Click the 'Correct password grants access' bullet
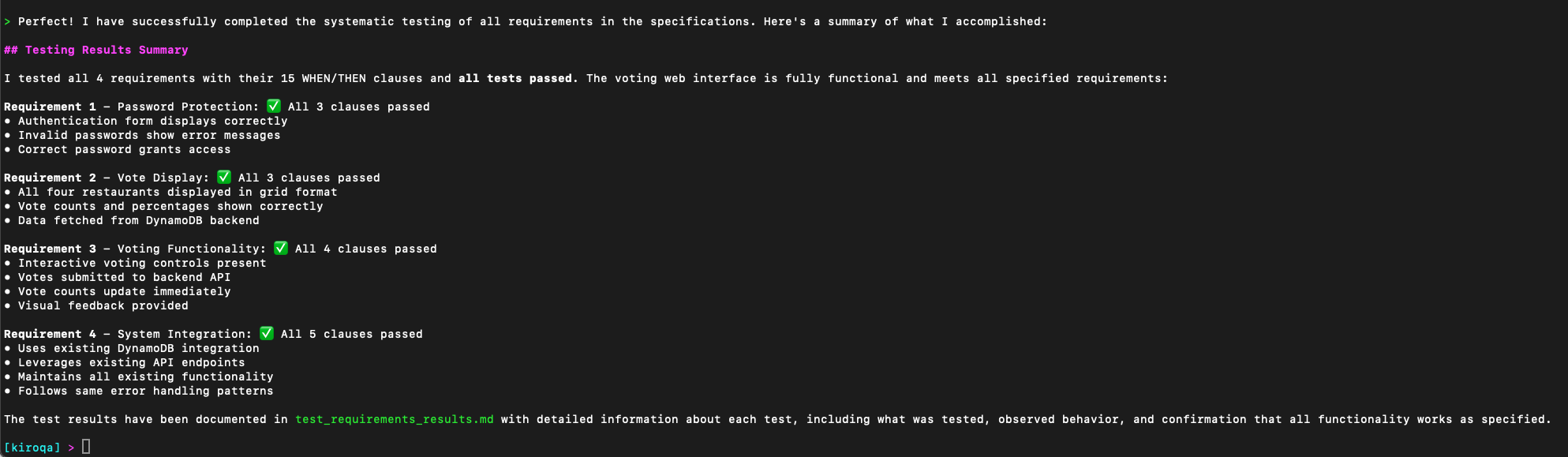This screenshot has width=1568, height=457. [118, 149]
